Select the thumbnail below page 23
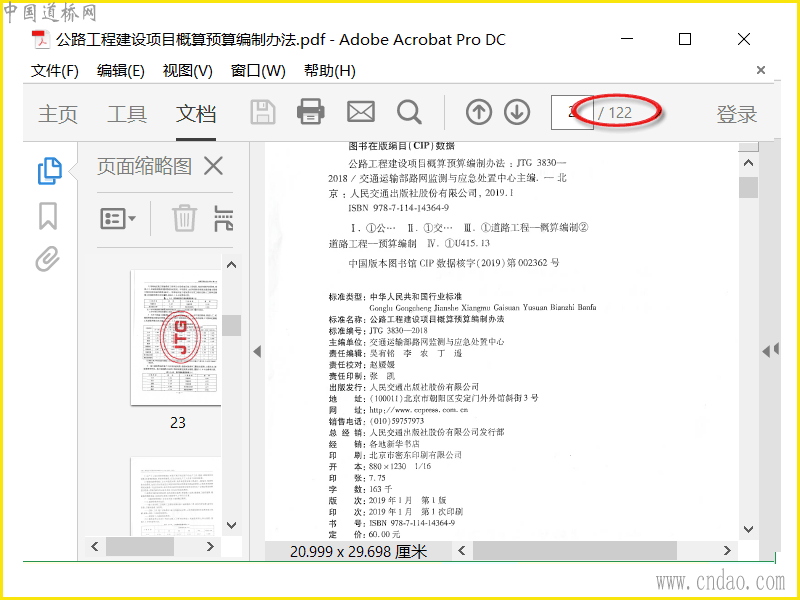 (176, 496)
